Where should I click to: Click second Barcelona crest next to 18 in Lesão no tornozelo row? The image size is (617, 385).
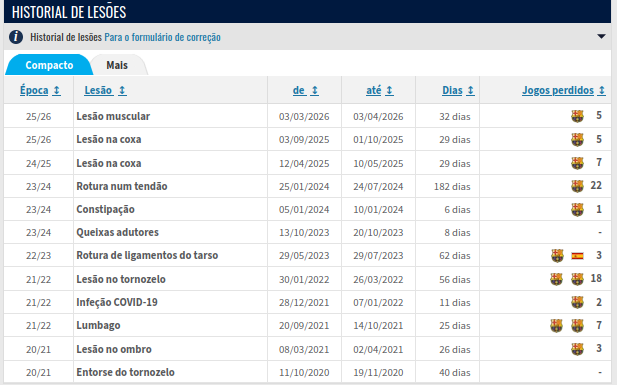click(577, 279)
